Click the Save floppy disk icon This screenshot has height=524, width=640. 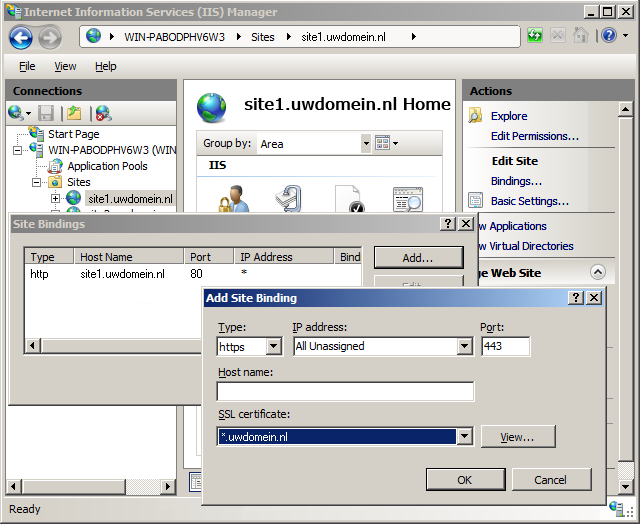pos(46,113)
